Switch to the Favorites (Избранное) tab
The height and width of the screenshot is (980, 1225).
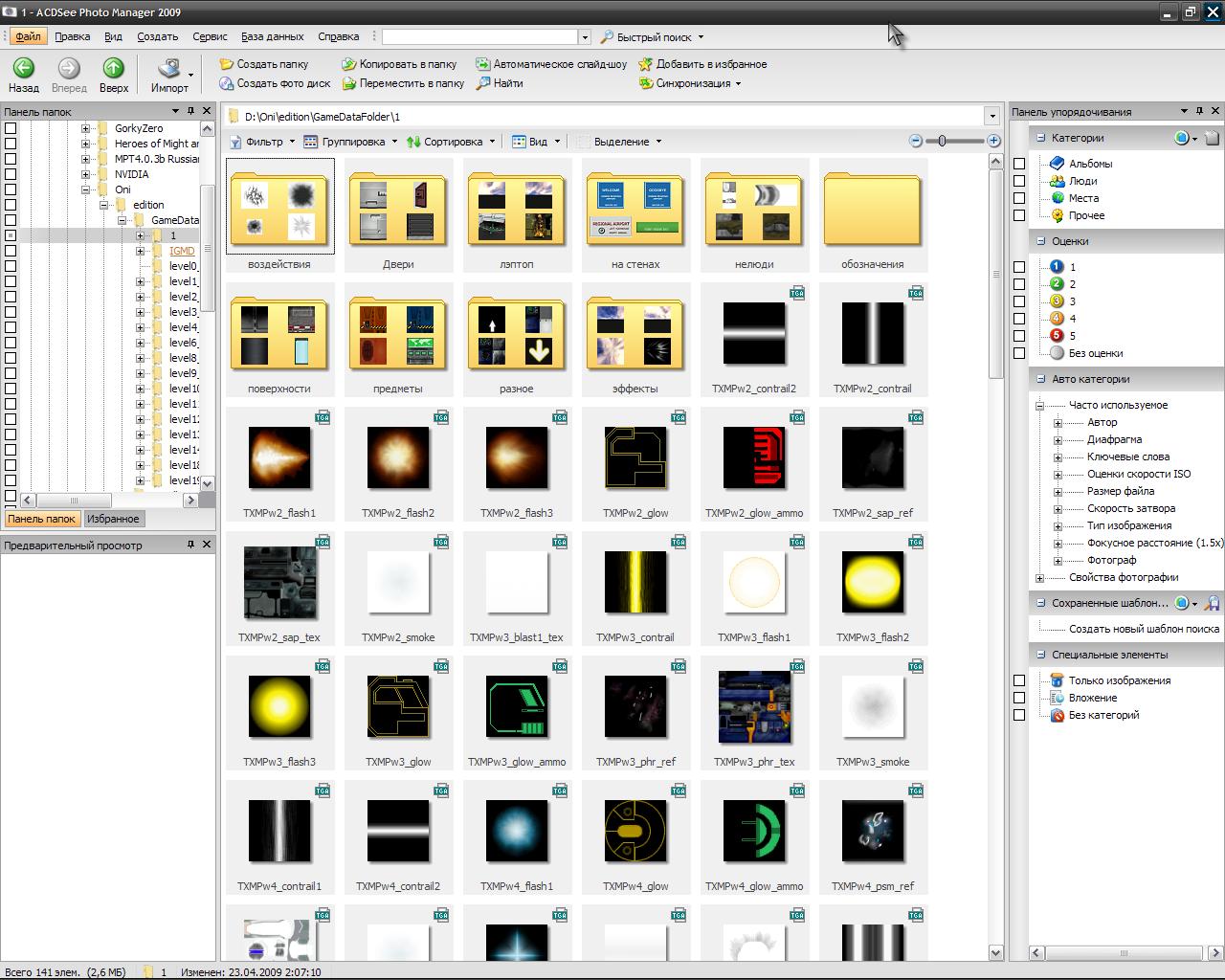113,519
